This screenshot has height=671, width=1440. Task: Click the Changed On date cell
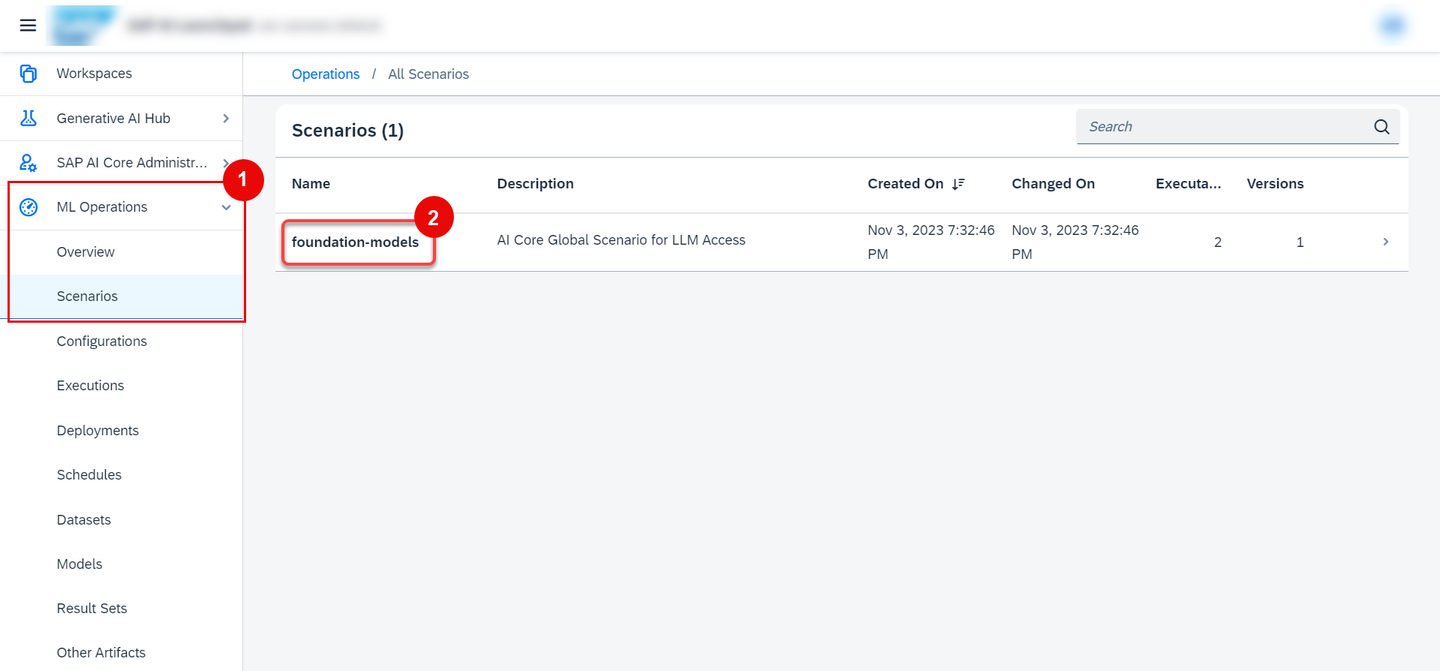[1075, 242]
